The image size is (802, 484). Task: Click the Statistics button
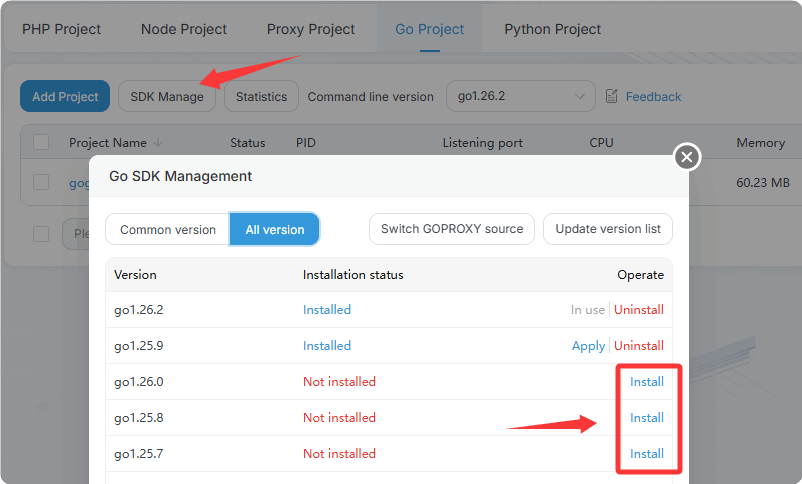[x=261, y=97]
